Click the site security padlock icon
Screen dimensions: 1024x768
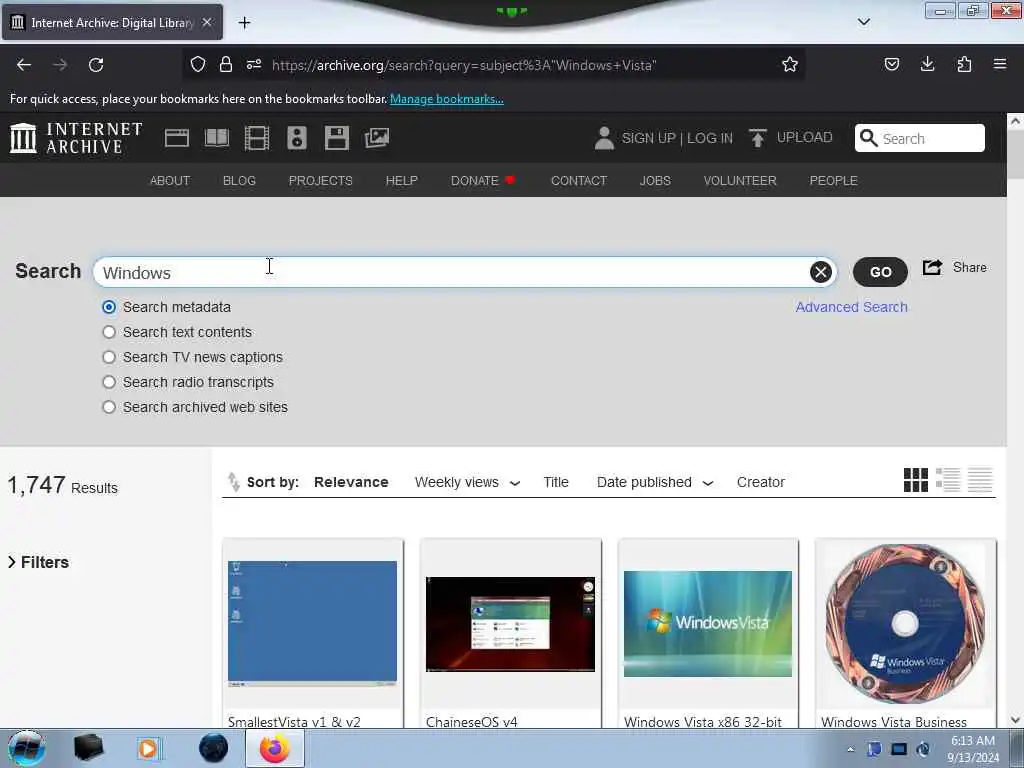[226, 64]
